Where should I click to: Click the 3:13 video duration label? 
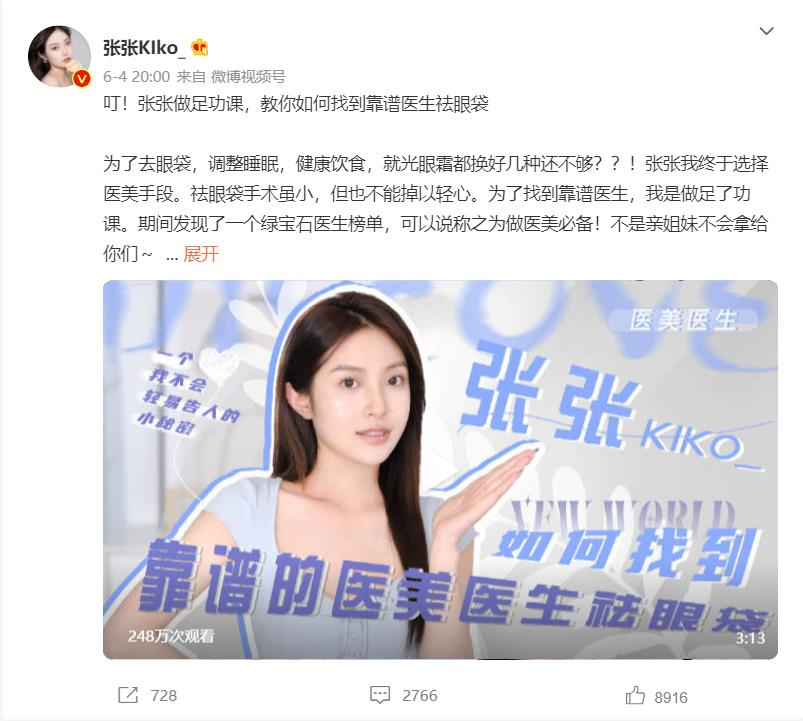pos(750,638)
